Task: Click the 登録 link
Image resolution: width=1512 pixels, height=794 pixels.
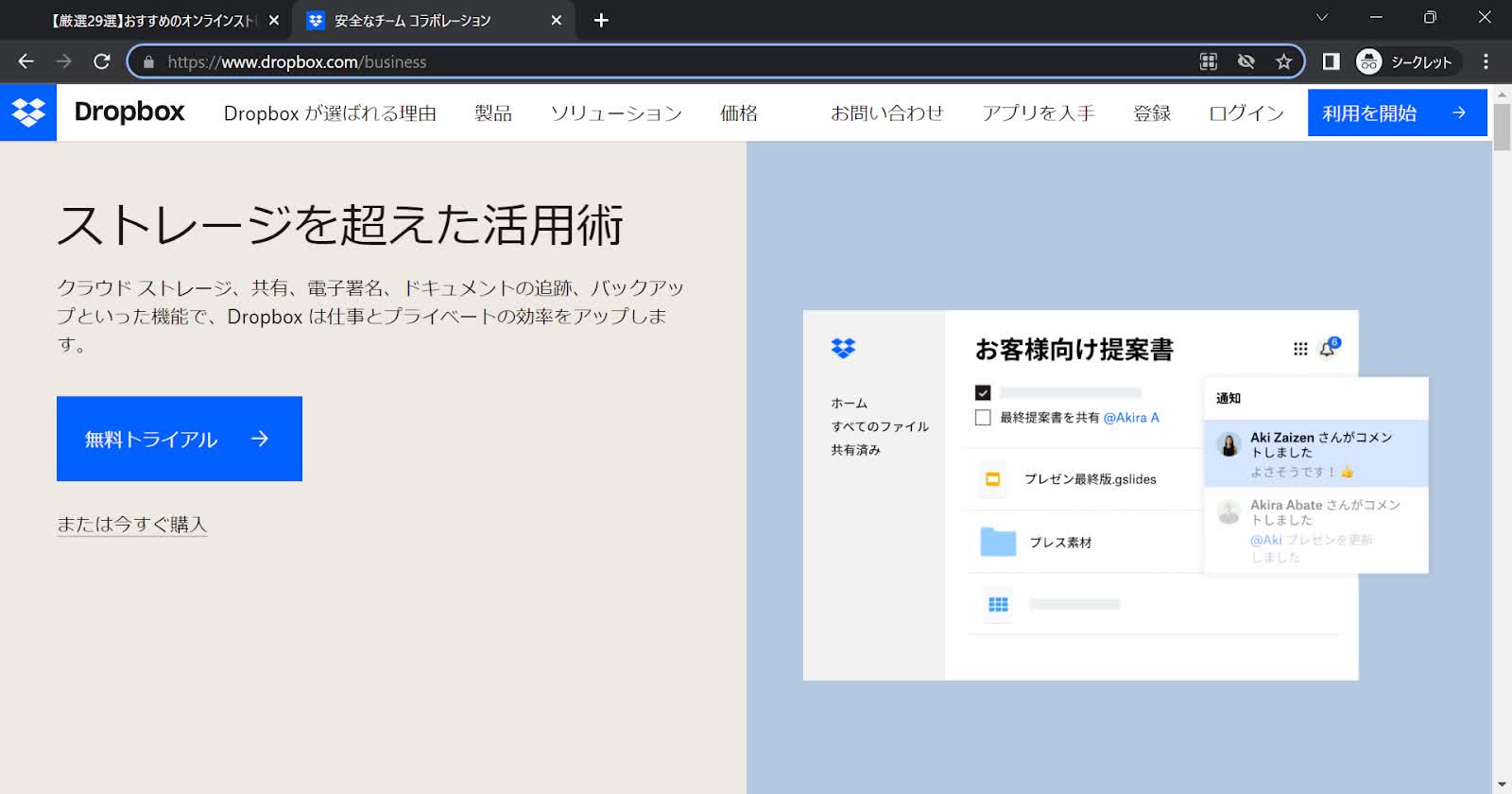Action: click(x=1152, y=113)
